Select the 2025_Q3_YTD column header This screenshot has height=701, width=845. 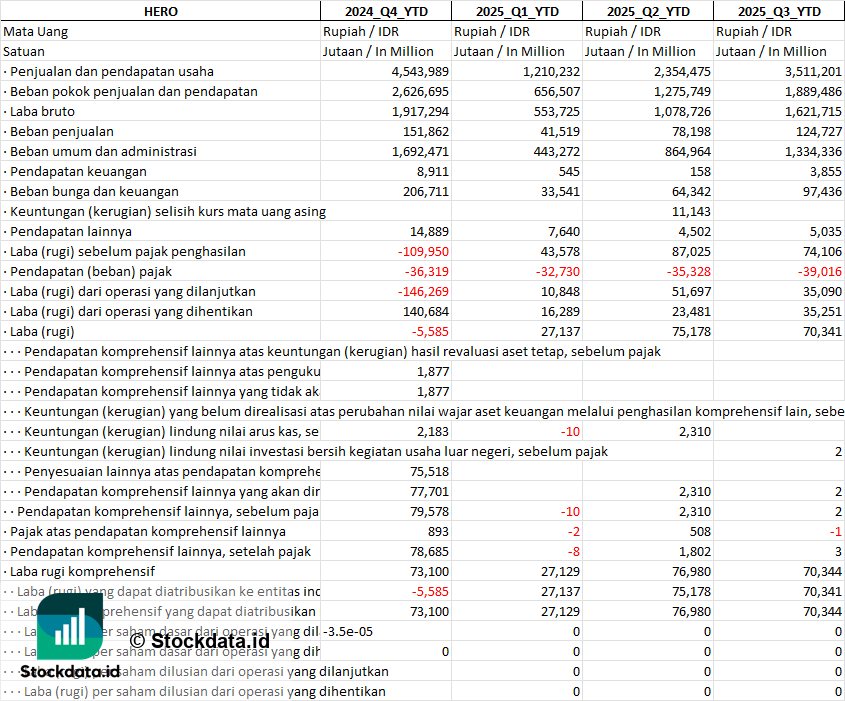point(779,11)
